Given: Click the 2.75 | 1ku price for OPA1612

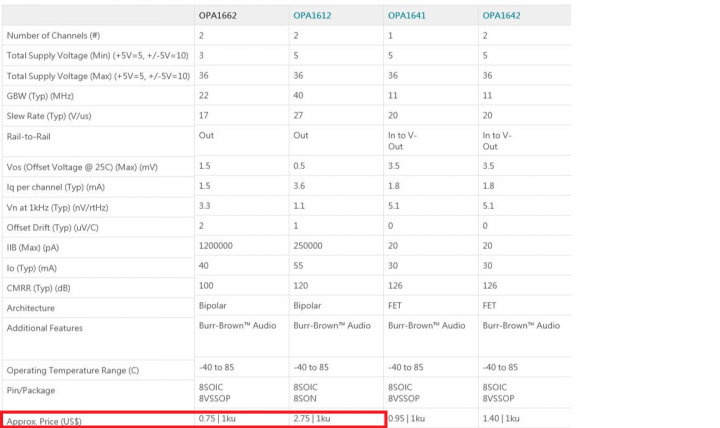Looking at the screenshot, I should [x=312, y=418].
